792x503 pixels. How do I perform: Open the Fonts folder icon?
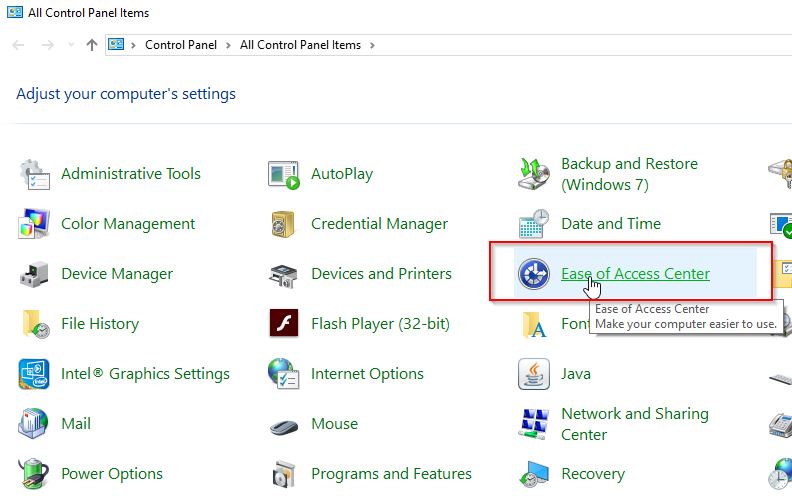[534, 324]
